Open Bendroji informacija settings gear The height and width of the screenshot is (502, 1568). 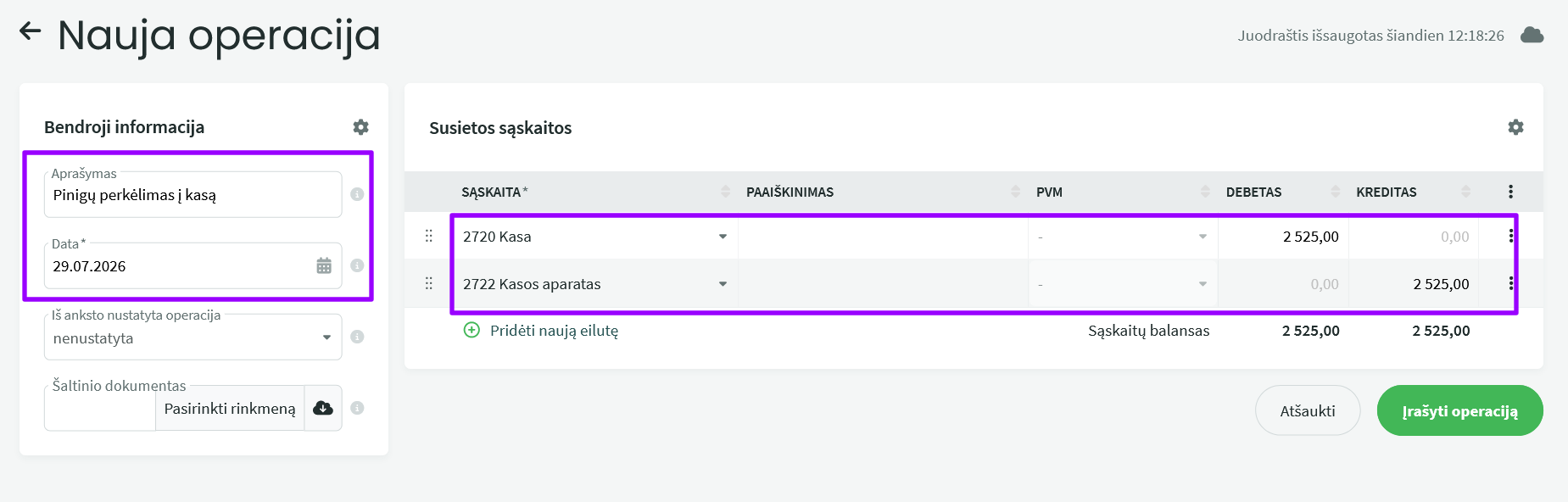coord(361,127)
